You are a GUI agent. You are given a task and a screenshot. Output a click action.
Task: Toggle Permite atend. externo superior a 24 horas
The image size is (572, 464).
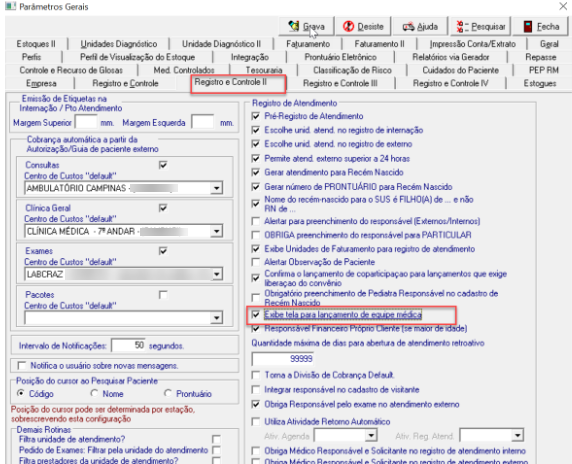(x=256, y=158)
